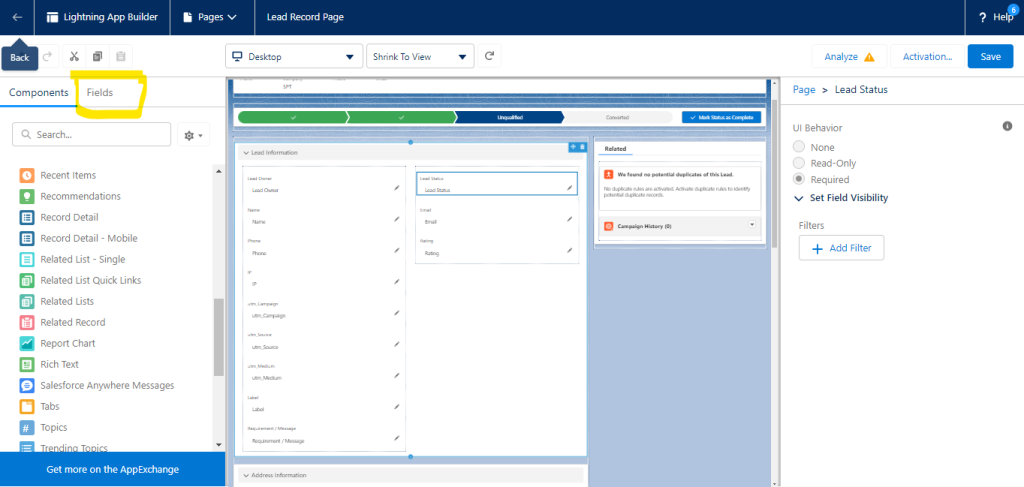Viewport: 1024px width, 487px height.
Task: Click the Add Filter button
Action: point(841,248)
